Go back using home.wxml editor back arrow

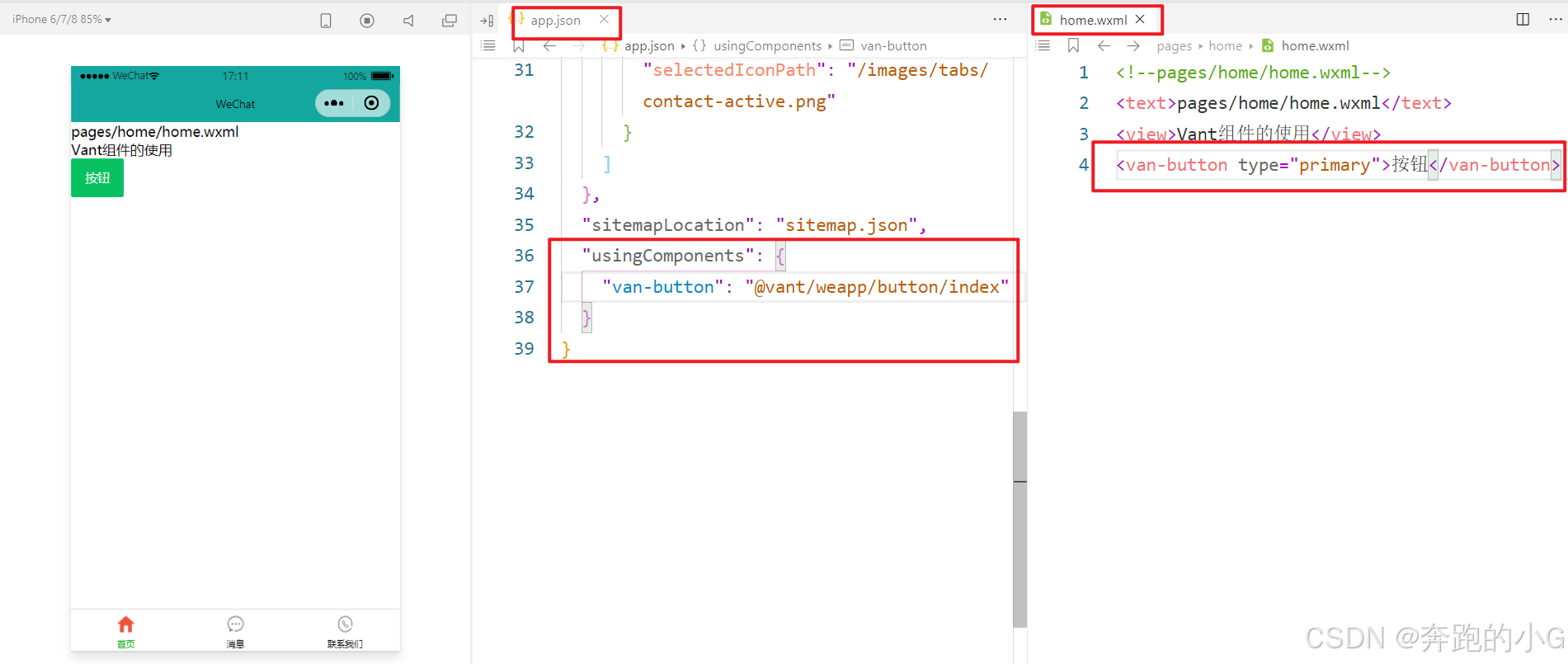[1104, 45]
